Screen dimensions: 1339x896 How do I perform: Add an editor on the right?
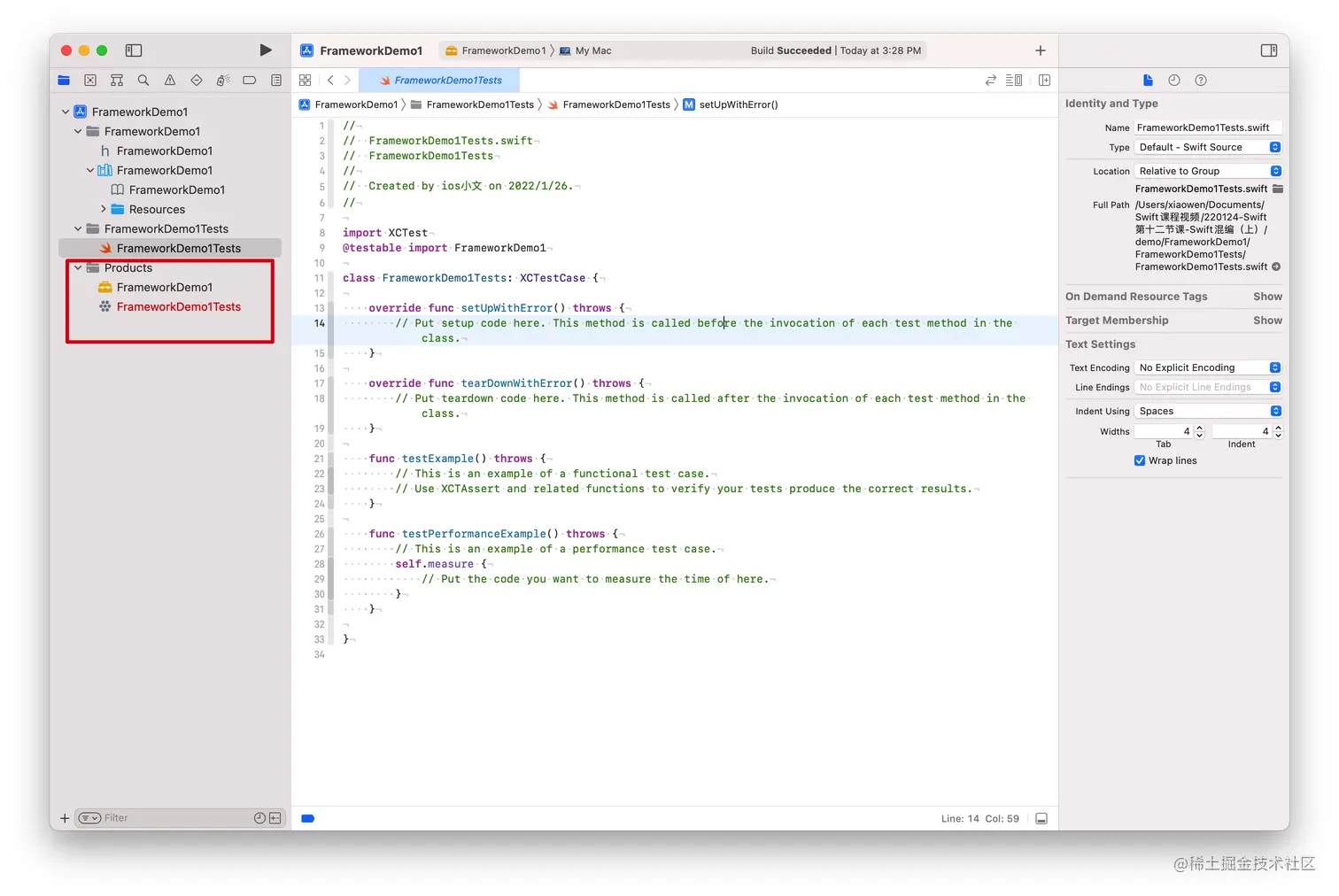(1045, 81)
